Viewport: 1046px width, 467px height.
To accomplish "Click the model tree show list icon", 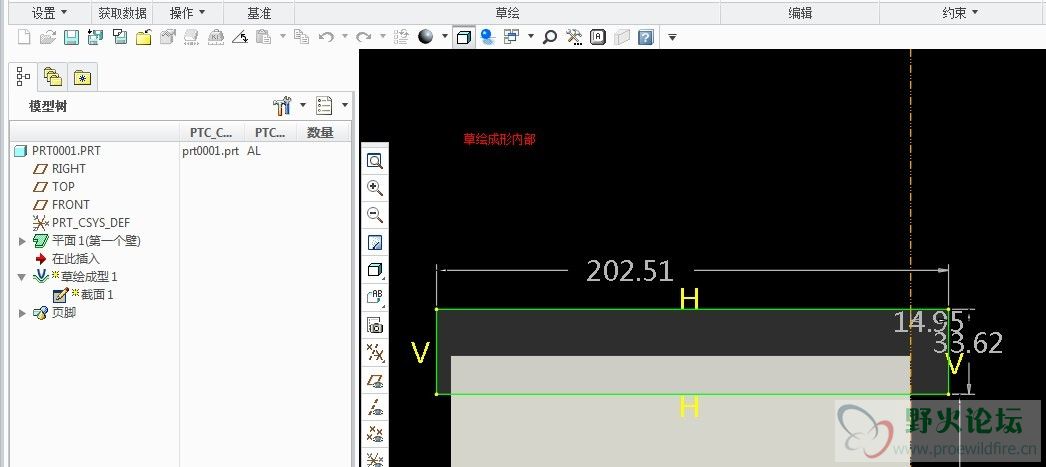I will 325,105.
